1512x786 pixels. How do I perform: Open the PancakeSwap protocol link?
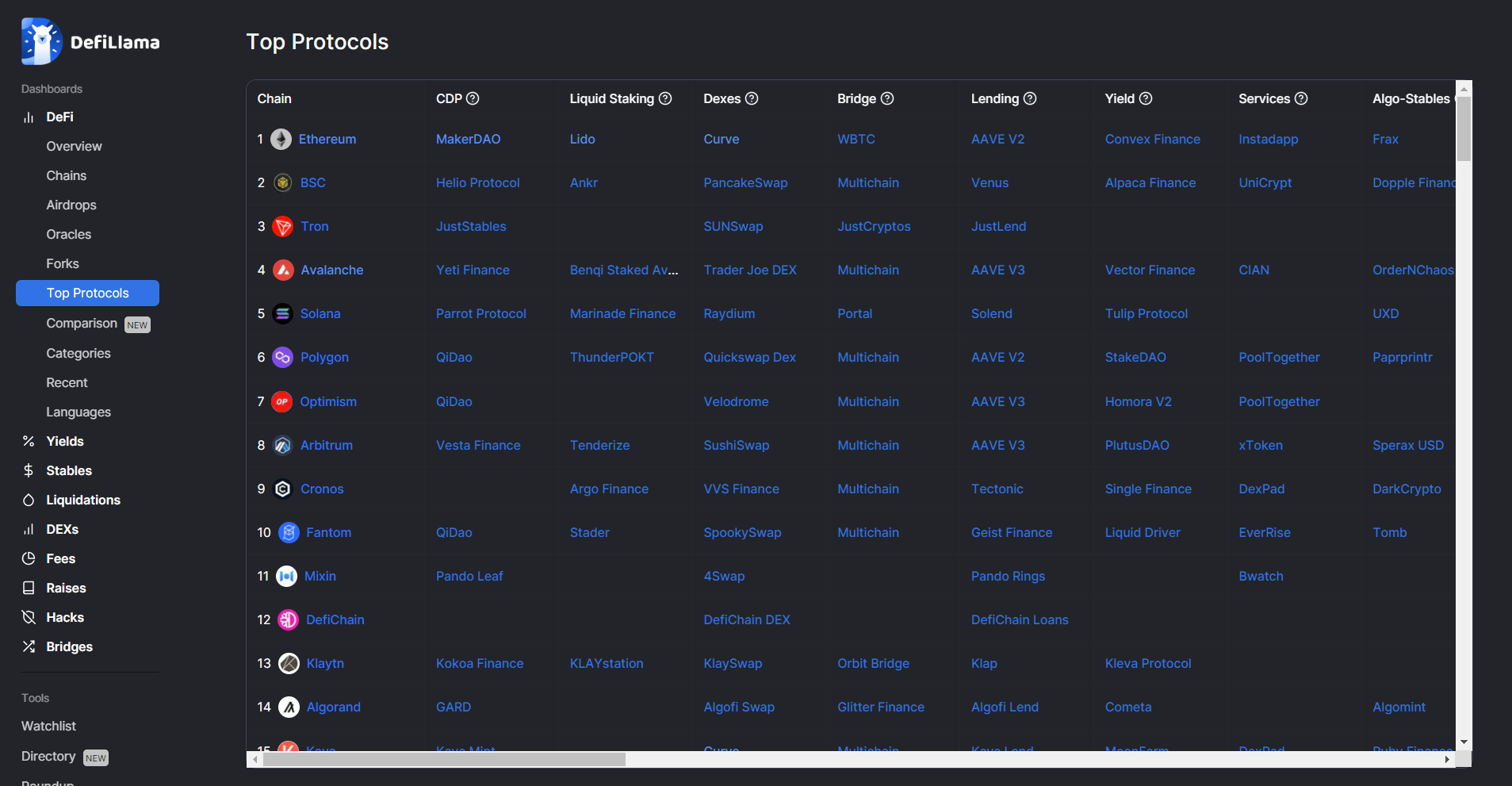746,182
